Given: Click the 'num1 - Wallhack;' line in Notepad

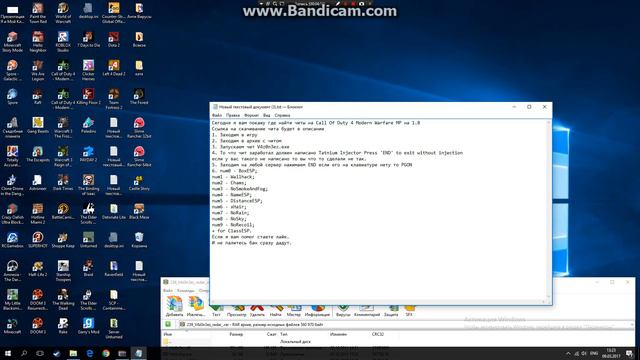Looking at the screenshot, I should tap(233, 177).
